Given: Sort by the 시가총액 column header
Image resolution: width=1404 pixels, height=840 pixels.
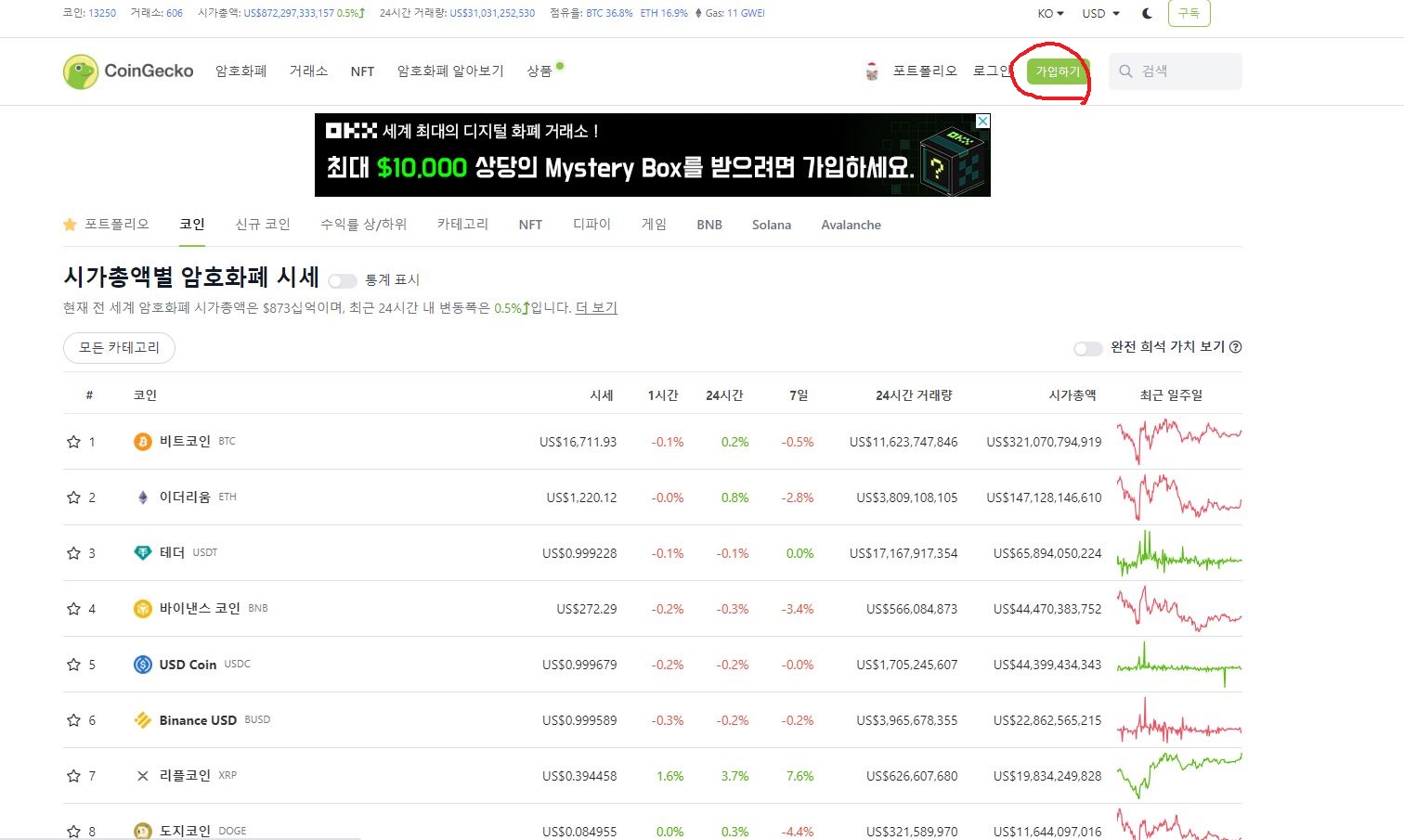Looking at the screenshot, I should point(1072,395).
